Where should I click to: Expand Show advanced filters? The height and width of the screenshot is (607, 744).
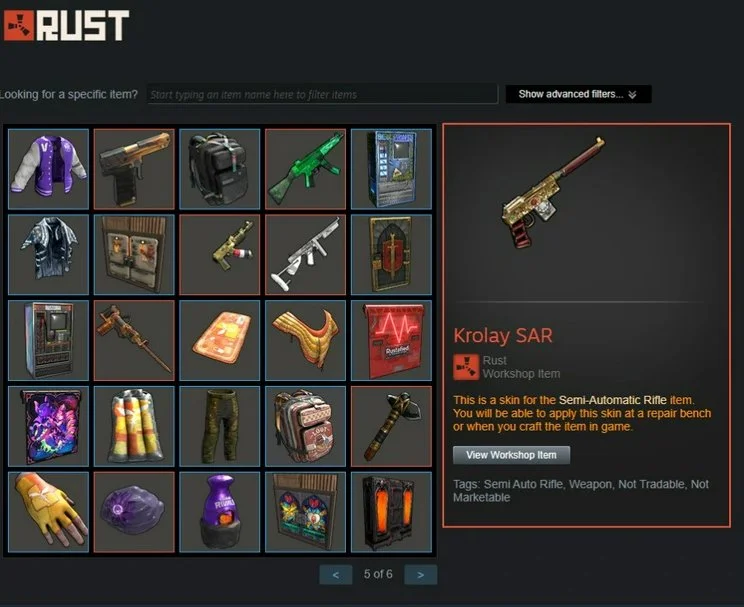coord(578,94)
